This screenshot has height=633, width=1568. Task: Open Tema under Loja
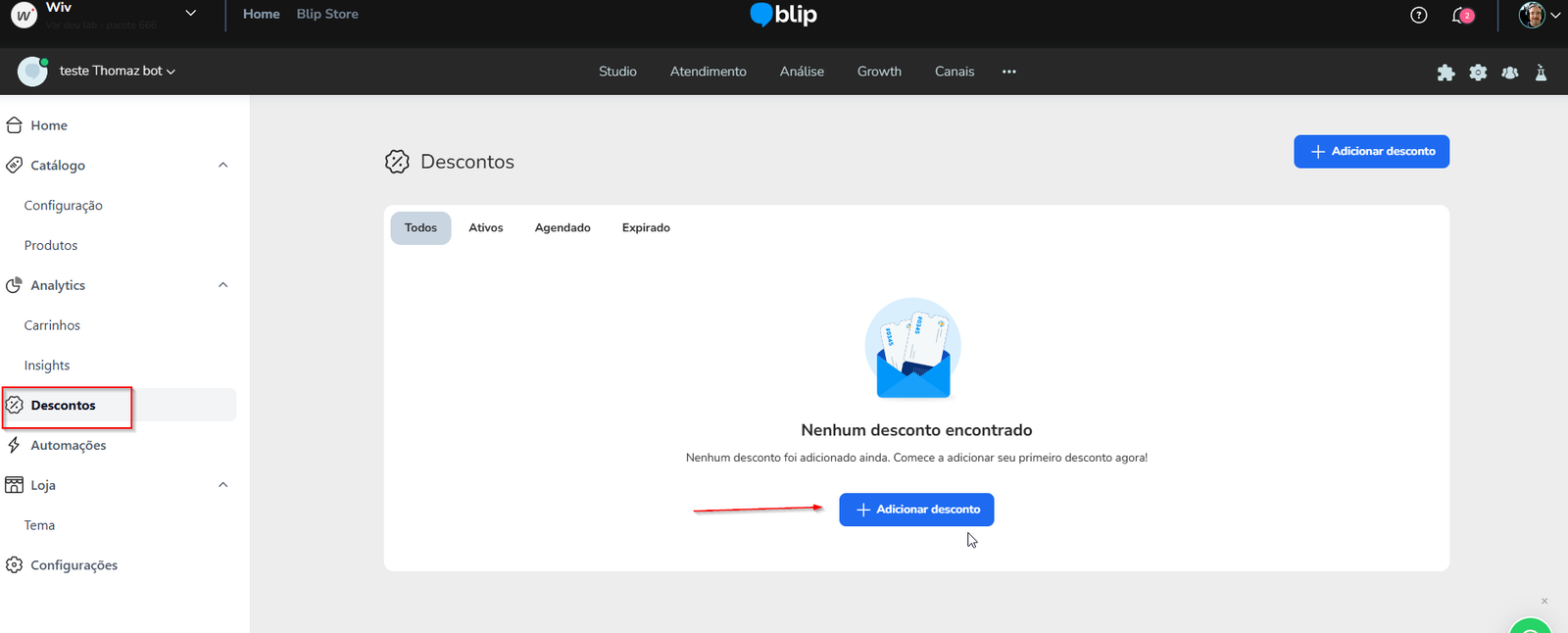coord(39,525)
